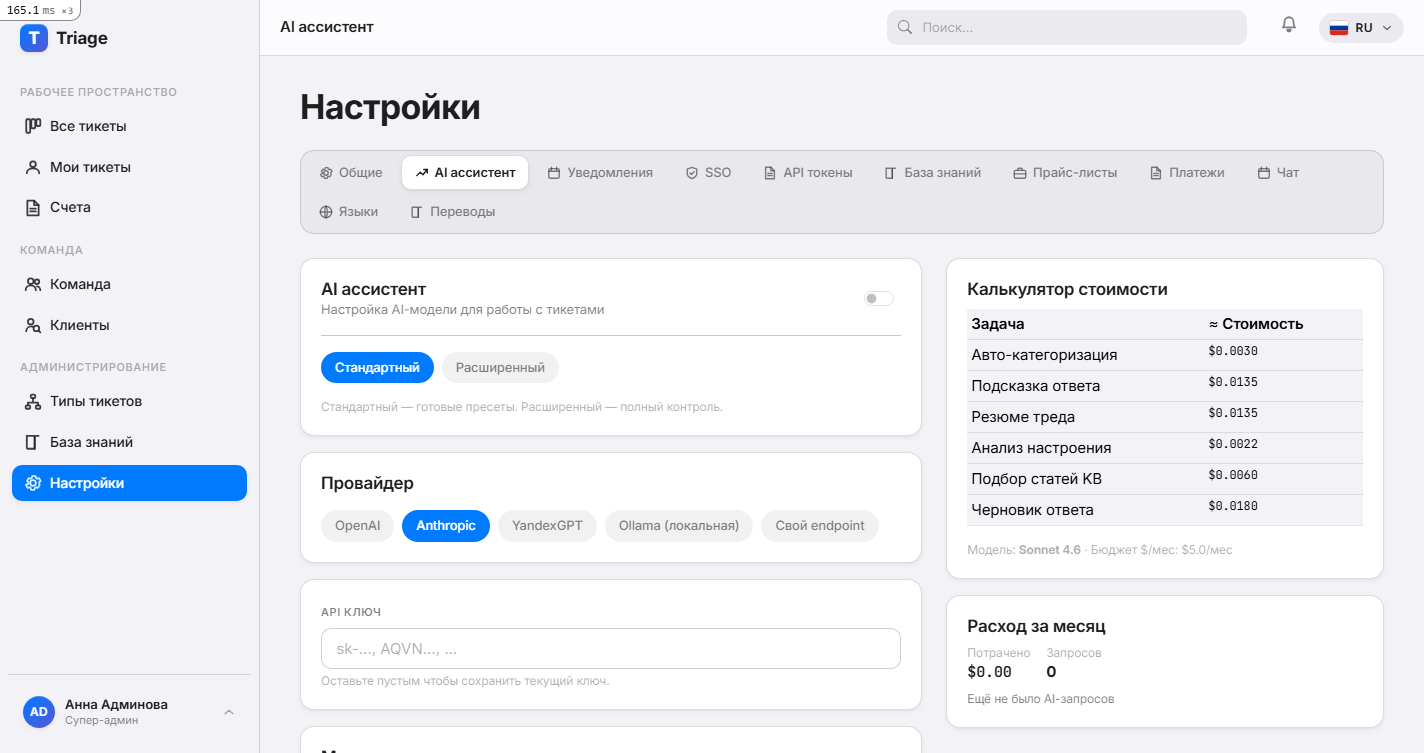Choose OpenAI as provider

click(x=358, y=525)
